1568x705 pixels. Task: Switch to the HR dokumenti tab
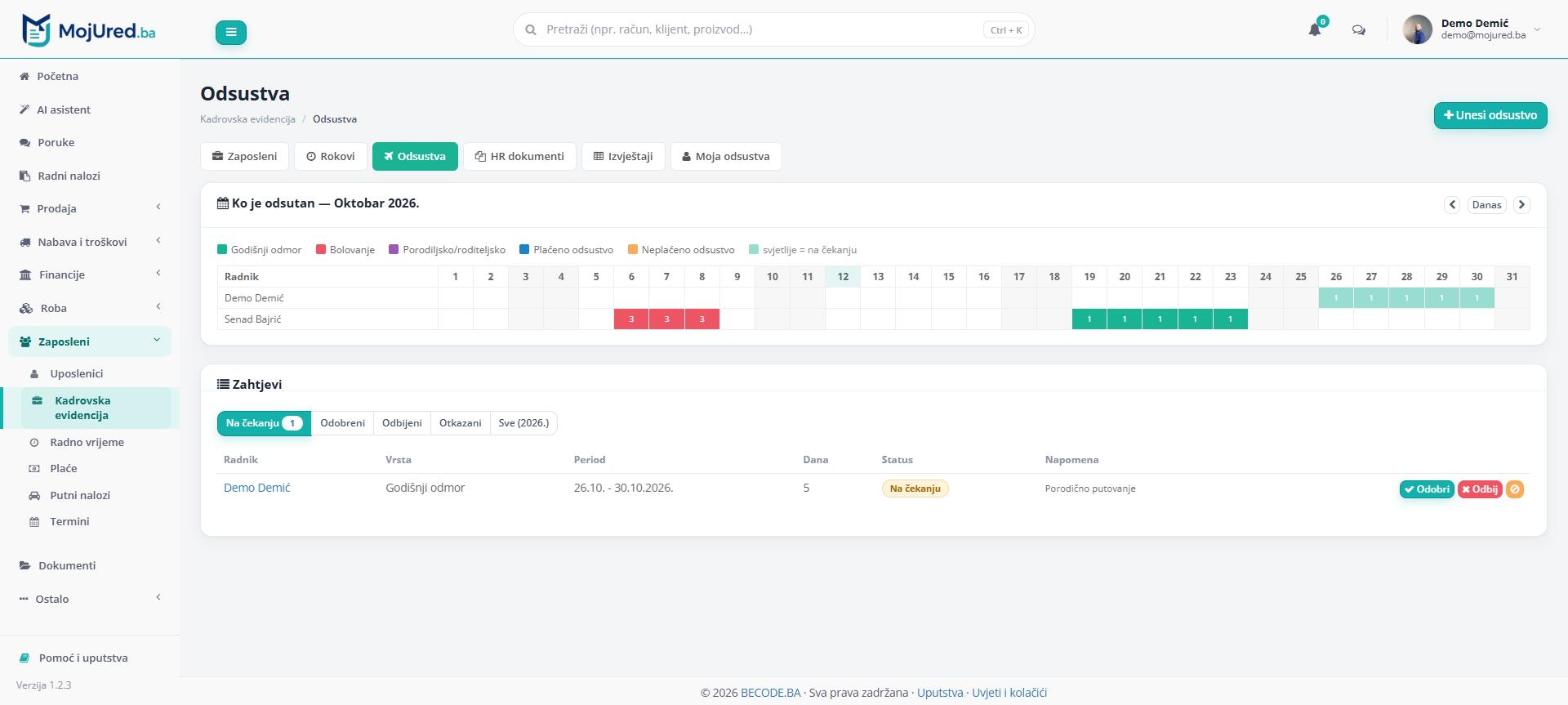[x=520, y=156]
